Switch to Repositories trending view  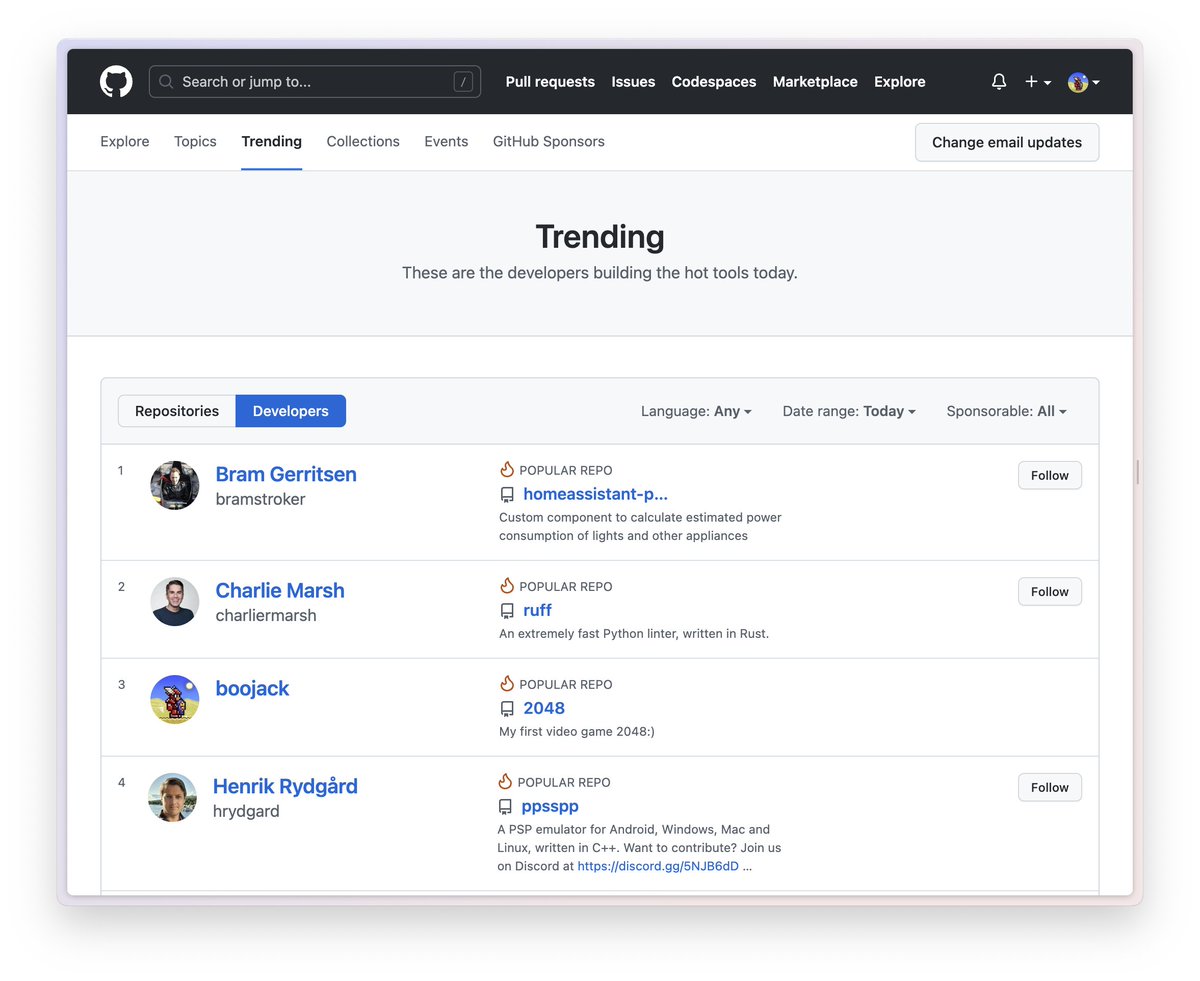pos(177,411)
